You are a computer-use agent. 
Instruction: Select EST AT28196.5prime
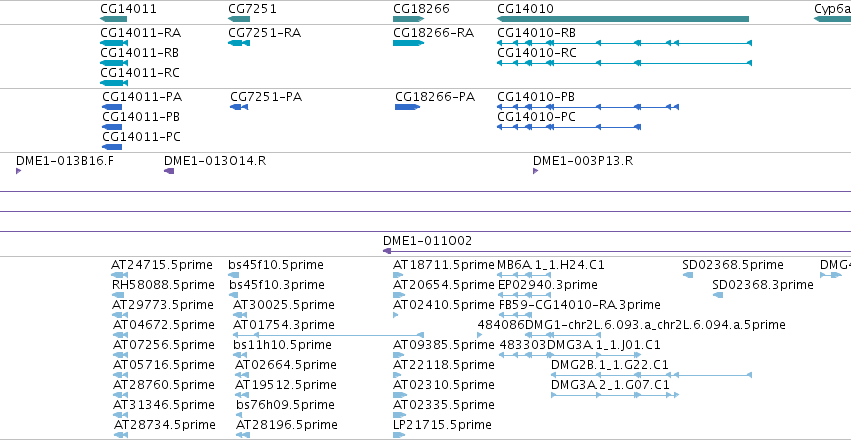[287, 425]
